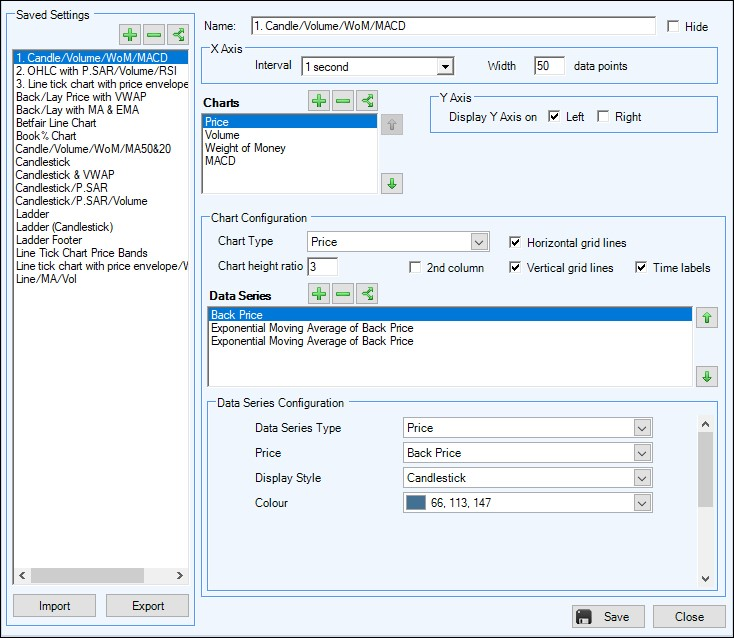
Task: Add a data series with plus icon
Action: (319, 294)
